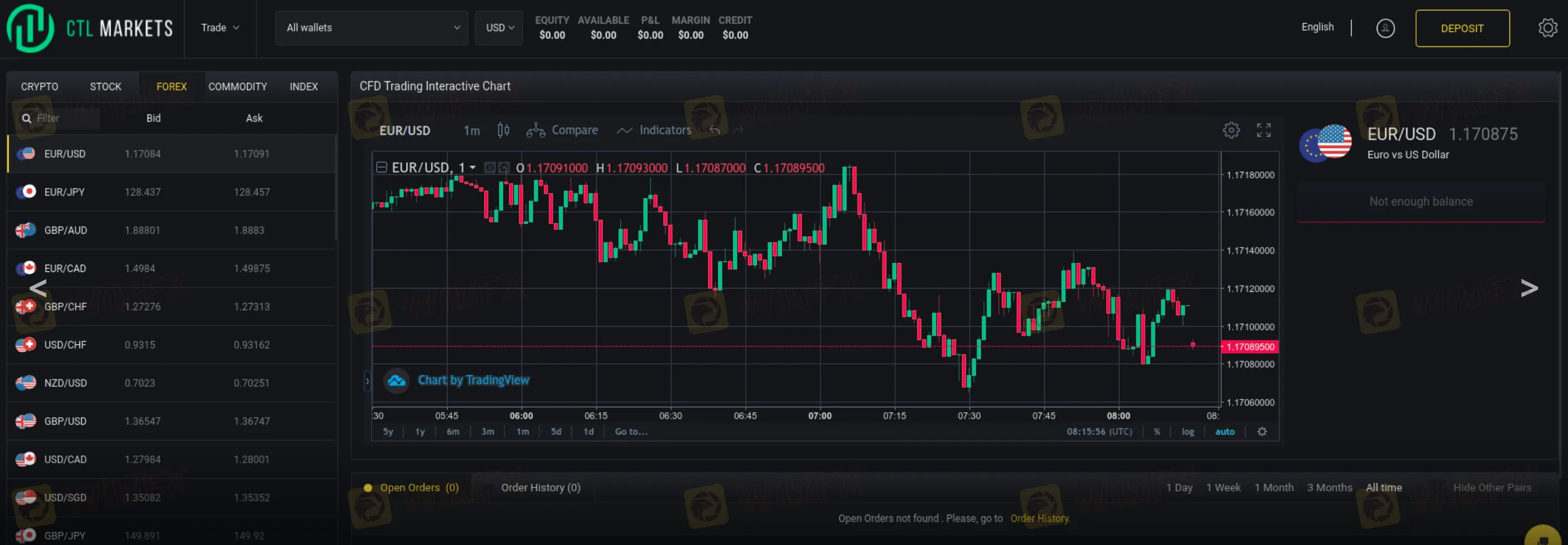Follow the yellow Order History link
1568x545 pixels.
point(1040,519)
